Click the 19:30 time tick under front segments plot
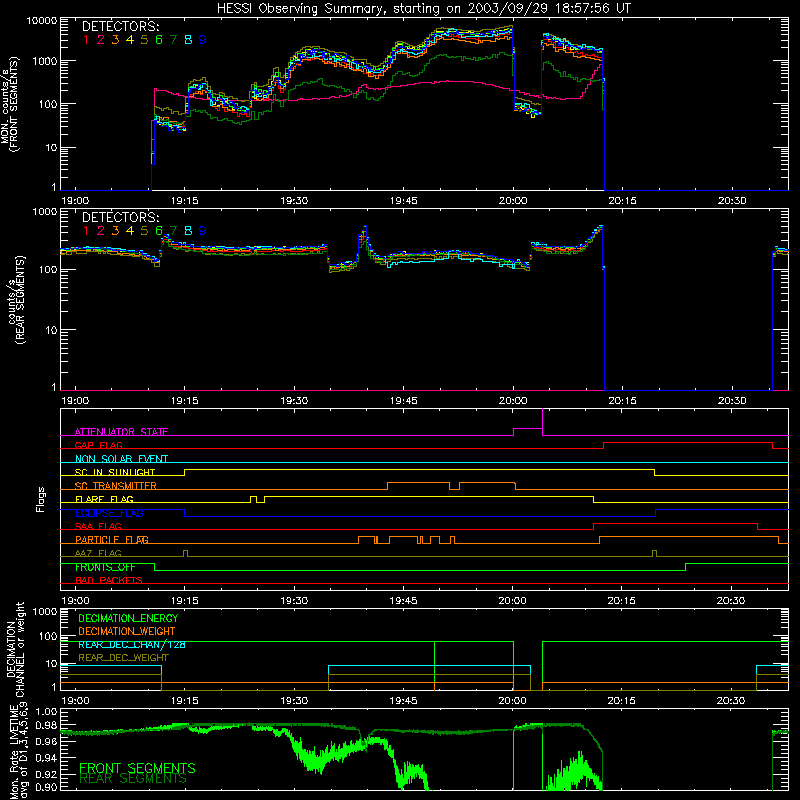This screenshot has height=800, width=800. tap(294, 201)
